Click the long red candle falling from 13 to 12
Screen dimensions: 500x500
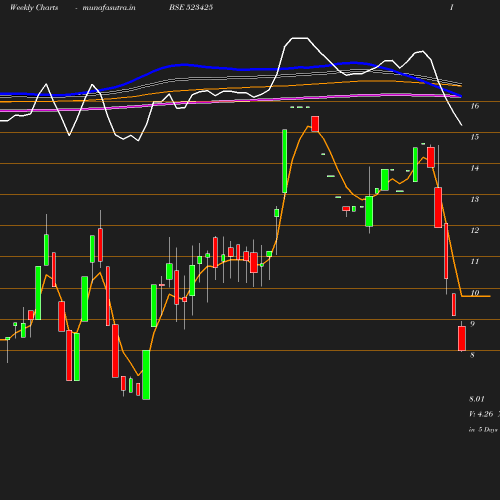[438, 207]
